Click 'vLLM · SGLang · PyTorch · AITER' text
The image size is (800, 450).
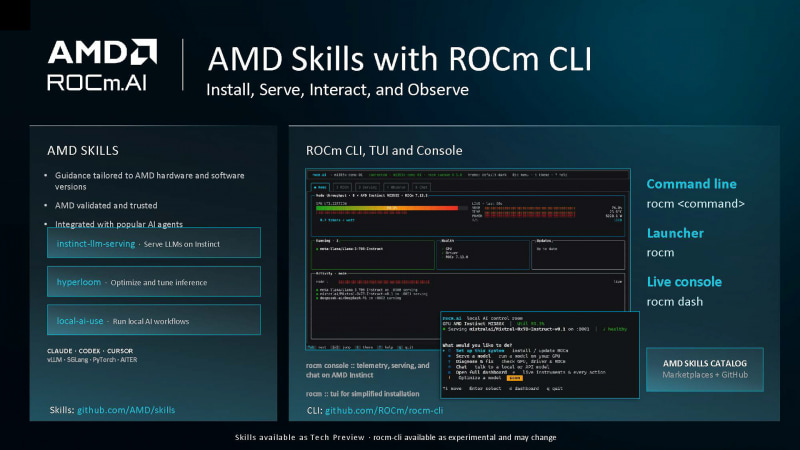[x=92, y=360]
